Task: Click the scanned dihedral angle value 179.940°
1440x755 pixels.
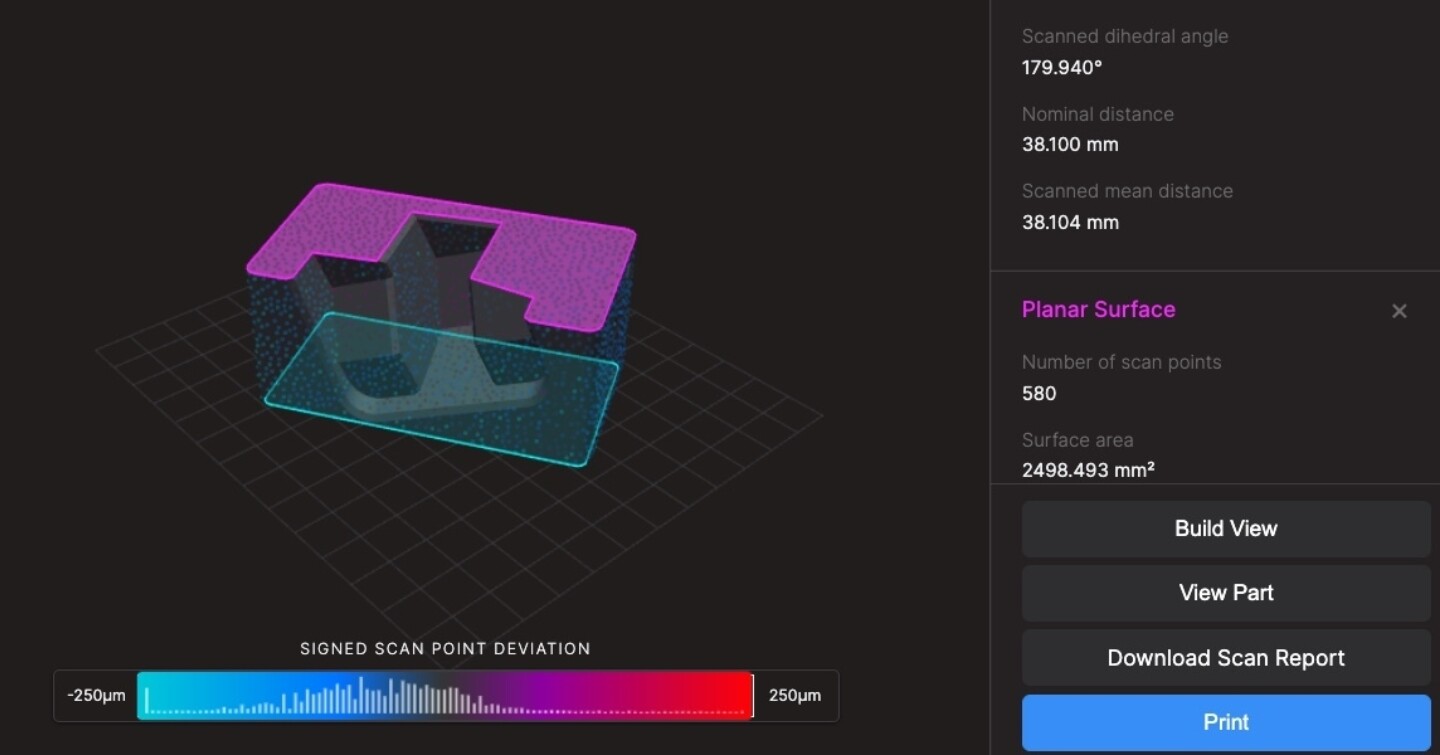Action: click(x=1061, y=68)
